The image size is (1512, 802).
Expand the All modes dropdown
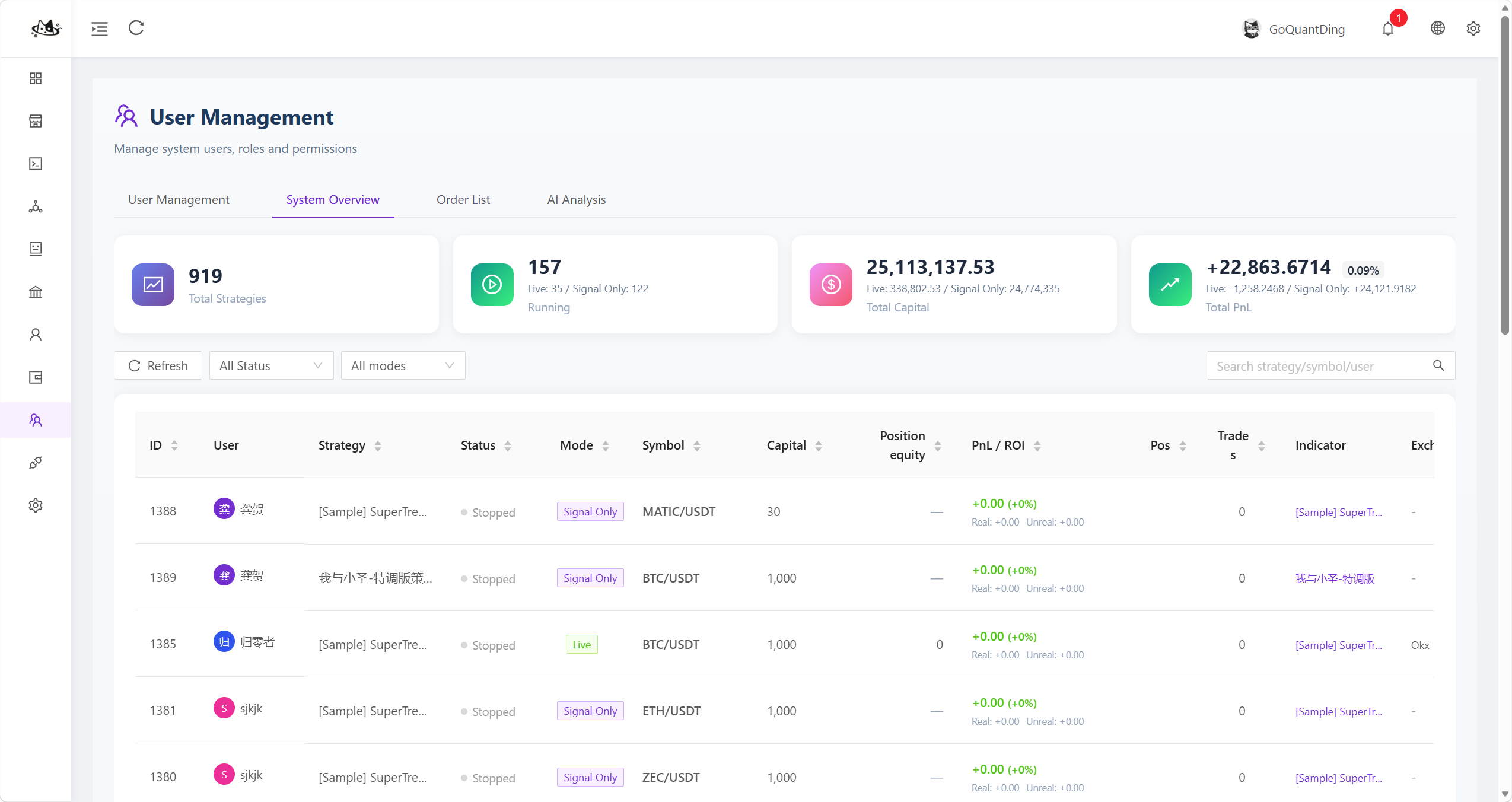[403, 365]
